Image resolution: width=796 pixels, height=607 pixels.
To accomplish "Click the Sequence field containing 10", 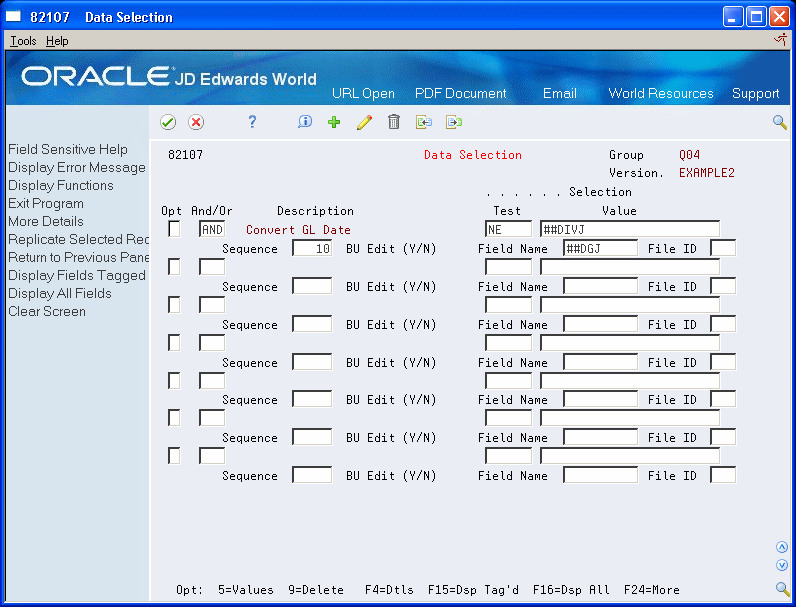I will (x=312, y=248).
